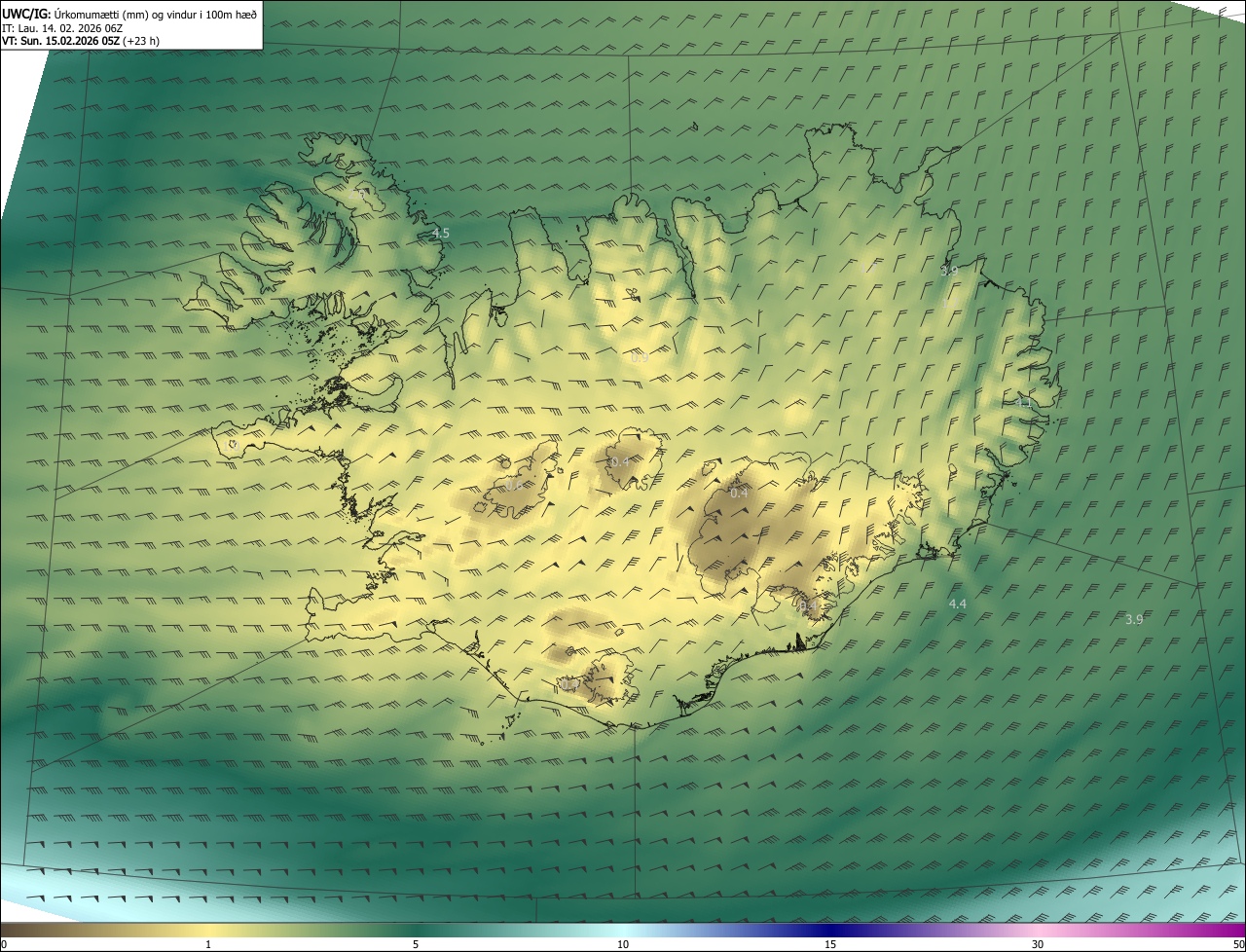This screenshot has height=952, width=1246.
Task: Click the "3.9" value over the sea southeast
Action: point(1134,620)
